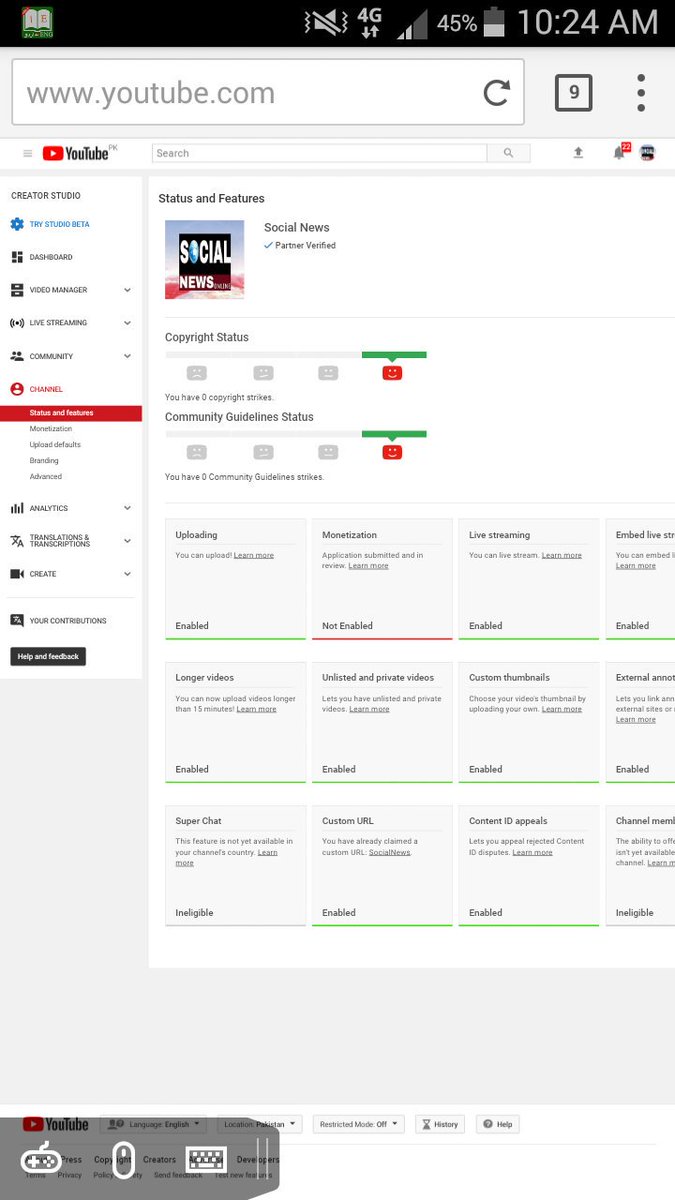Open the SocialNews custom URL link

(389, 852)
